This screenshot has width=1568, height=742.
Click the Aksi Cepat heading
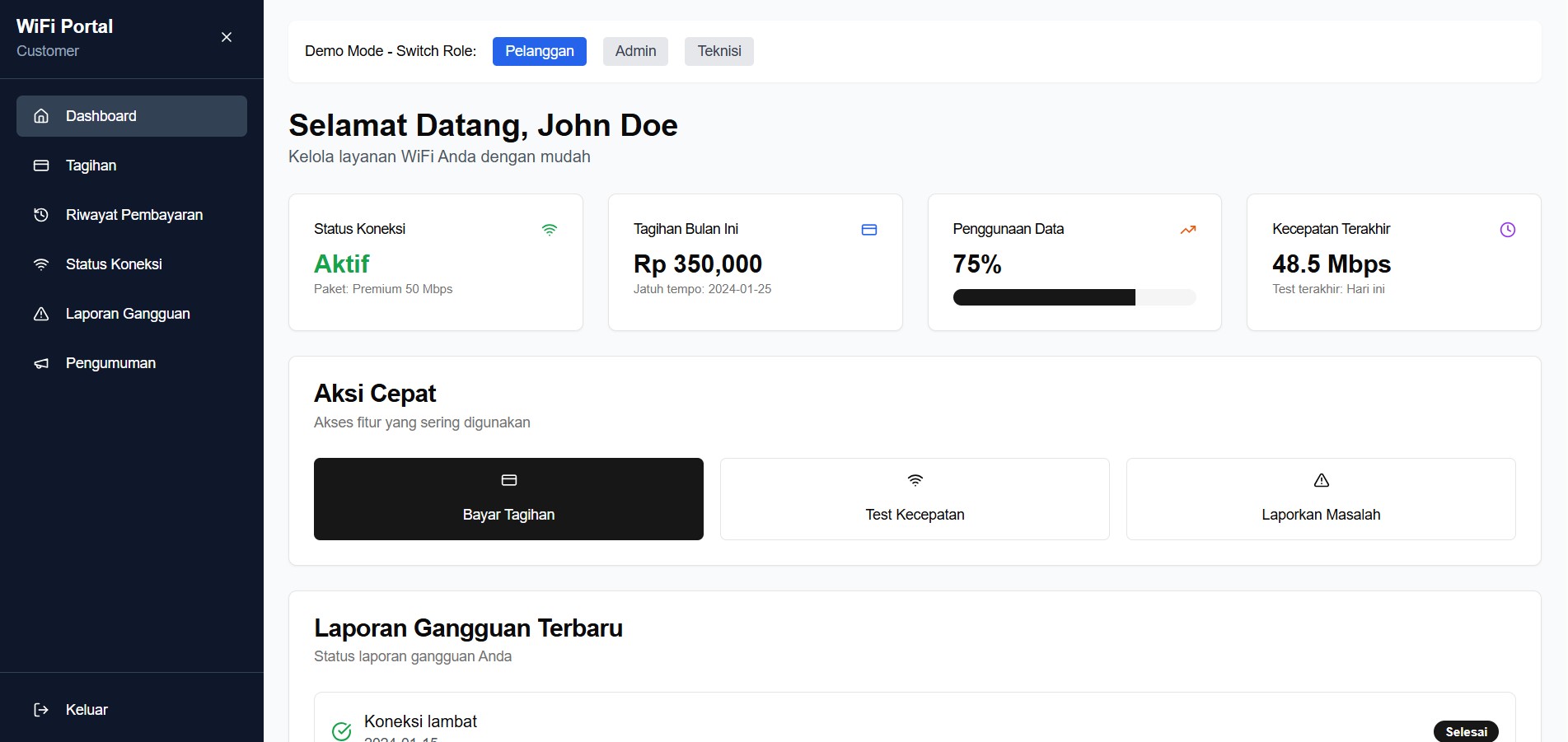pos(375,394)
